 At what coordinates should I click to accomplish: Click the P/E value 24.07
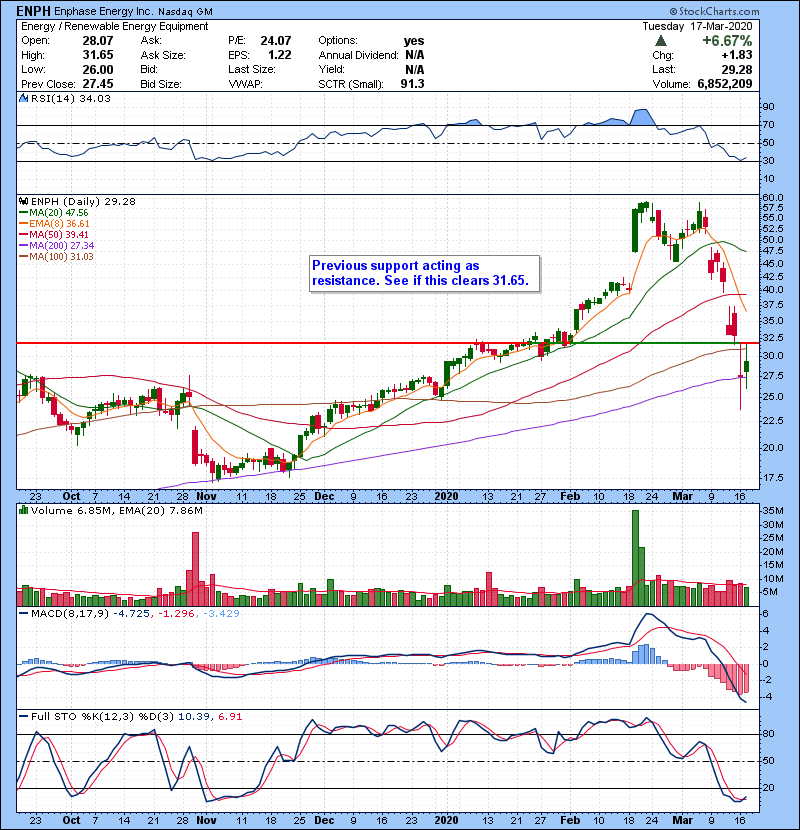(x=276, y=41)
